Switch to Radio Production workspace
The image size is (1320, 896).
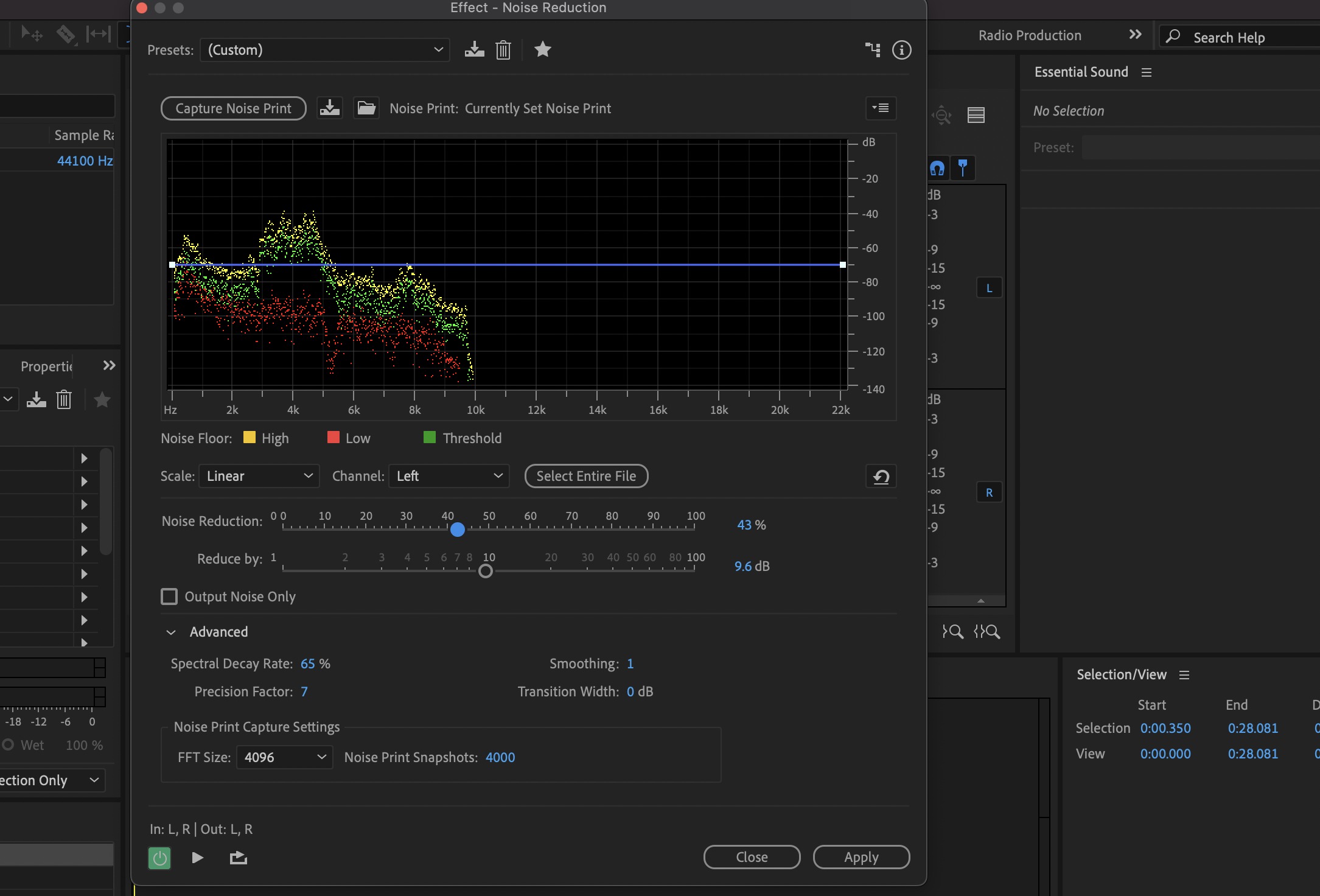[x=1030, y=35]
